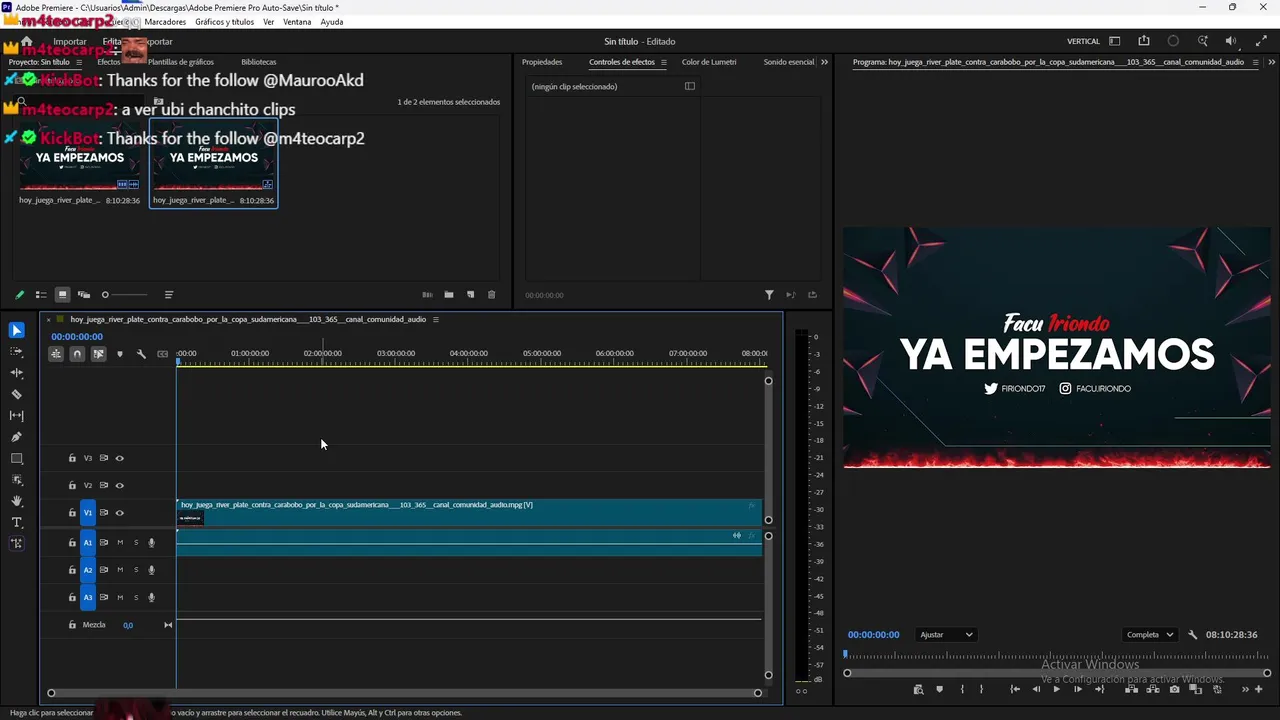This screenshot has height=720, width=1280.
Task: Solo track A2 with S button
Action: tap(136, 570)
